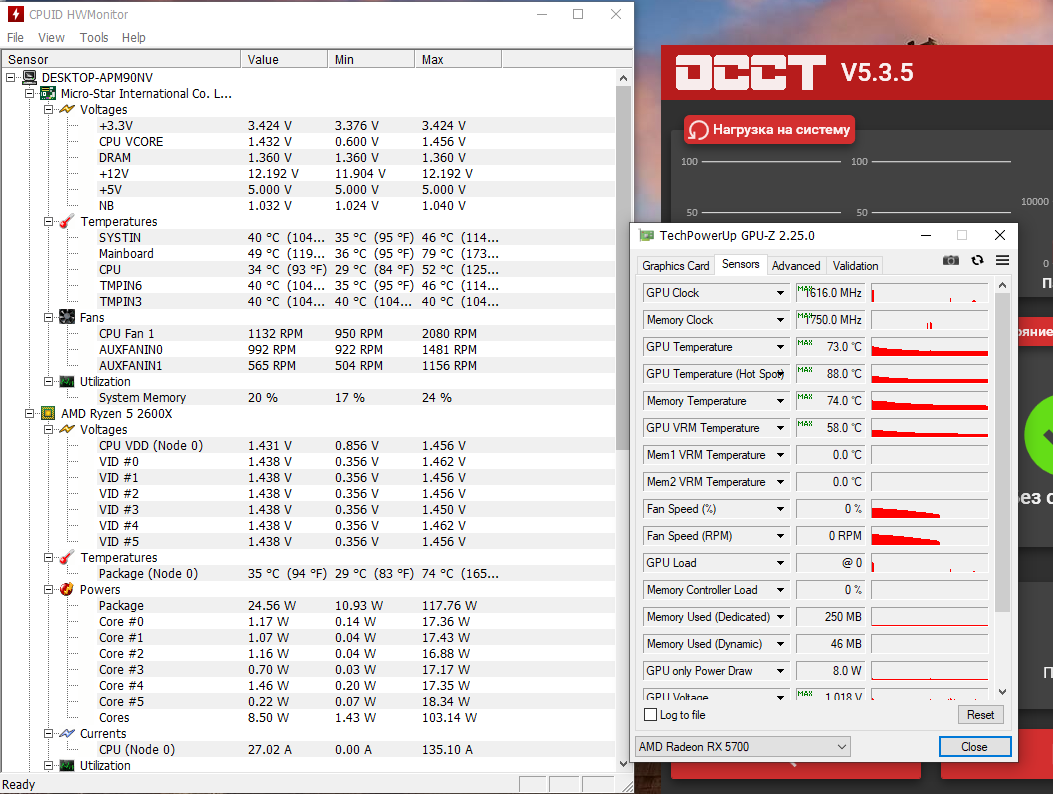Open the GPU Clock sensor dropdown
This screenshot has width=1053, height=794.
click(x=780, y=293)
